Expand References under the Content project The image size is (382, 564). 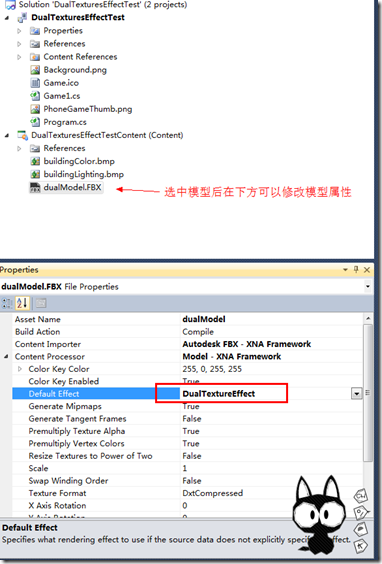pos(19,148)
